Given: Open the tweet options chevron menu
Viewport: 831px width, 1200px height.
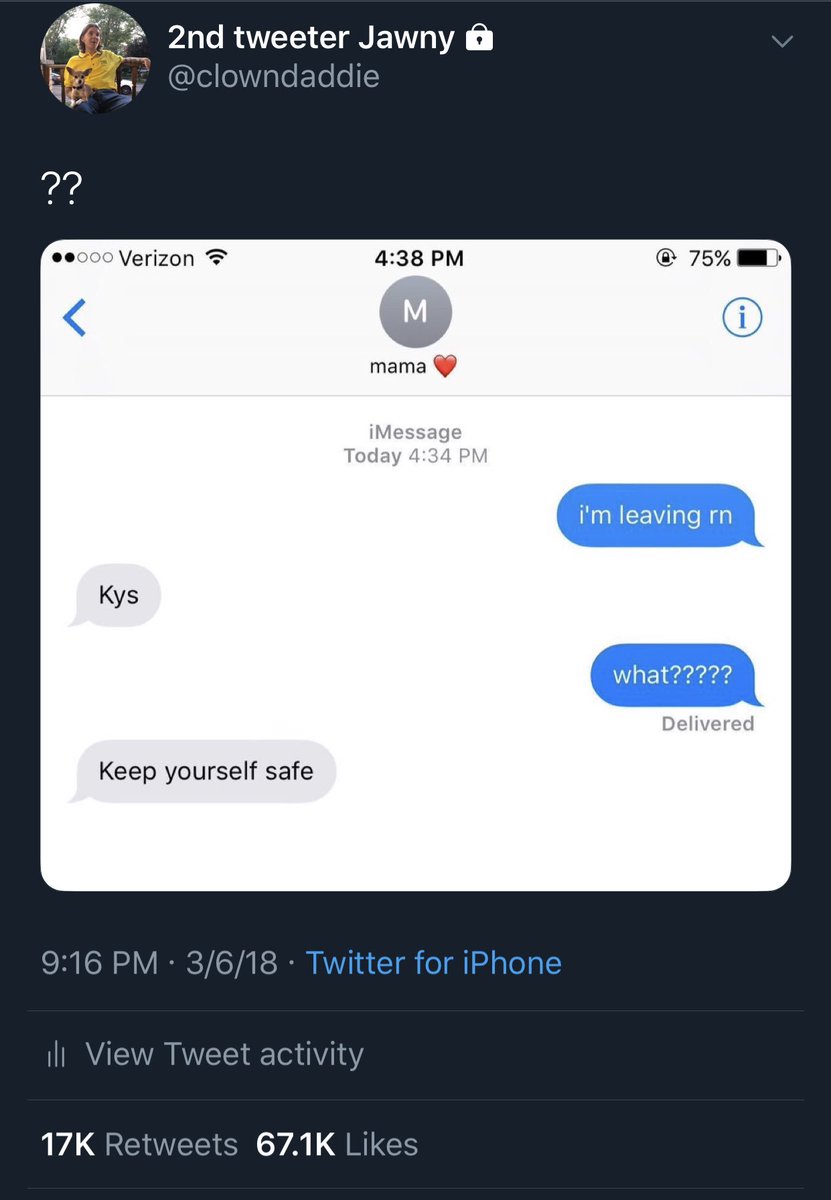Looking at the screenshot, I should (x=782, y=41).
